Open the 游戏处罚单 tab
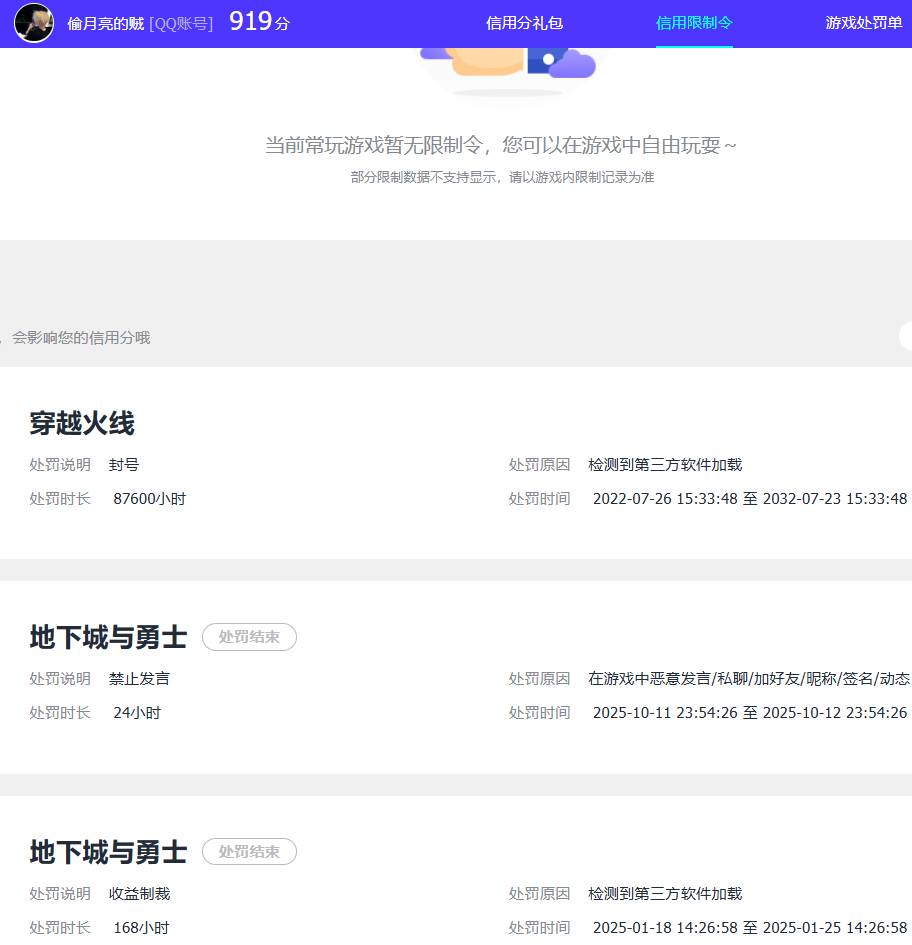Viewport: 912px width, 945px height. (863, 22)
